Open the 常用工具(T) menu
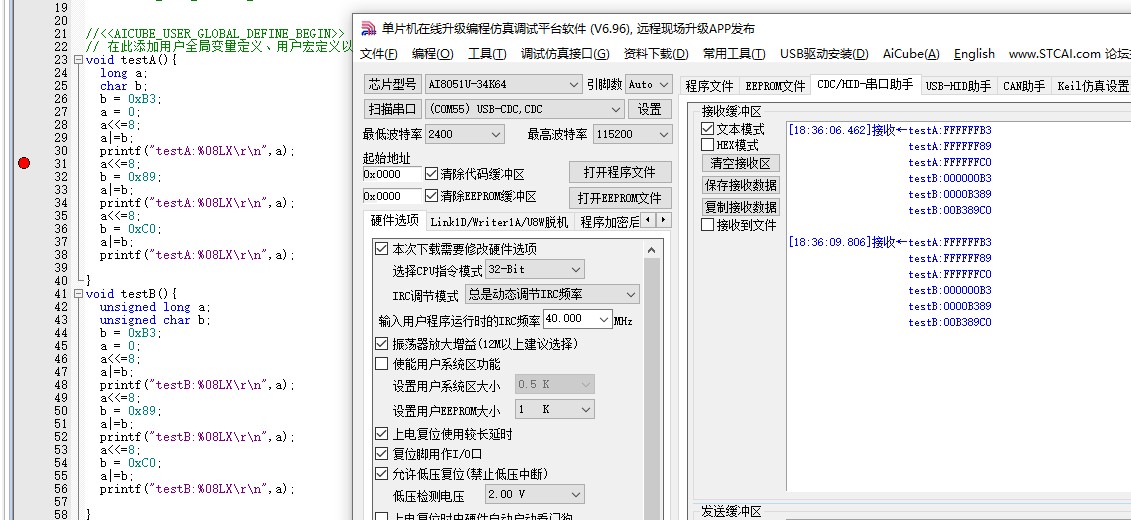The height and width of the screenshot is (520, 1131). coord(734,54)
